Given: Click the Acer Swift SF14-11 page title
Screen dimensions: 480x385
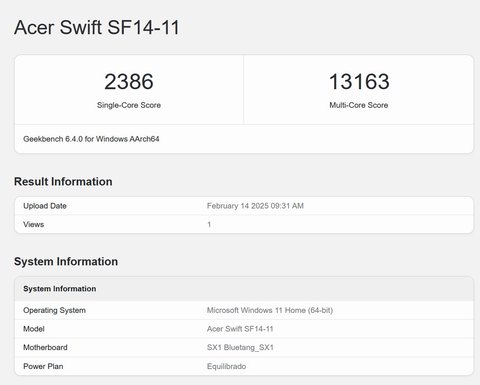Looking at the screenshot, I should click(x=97, y=27).
